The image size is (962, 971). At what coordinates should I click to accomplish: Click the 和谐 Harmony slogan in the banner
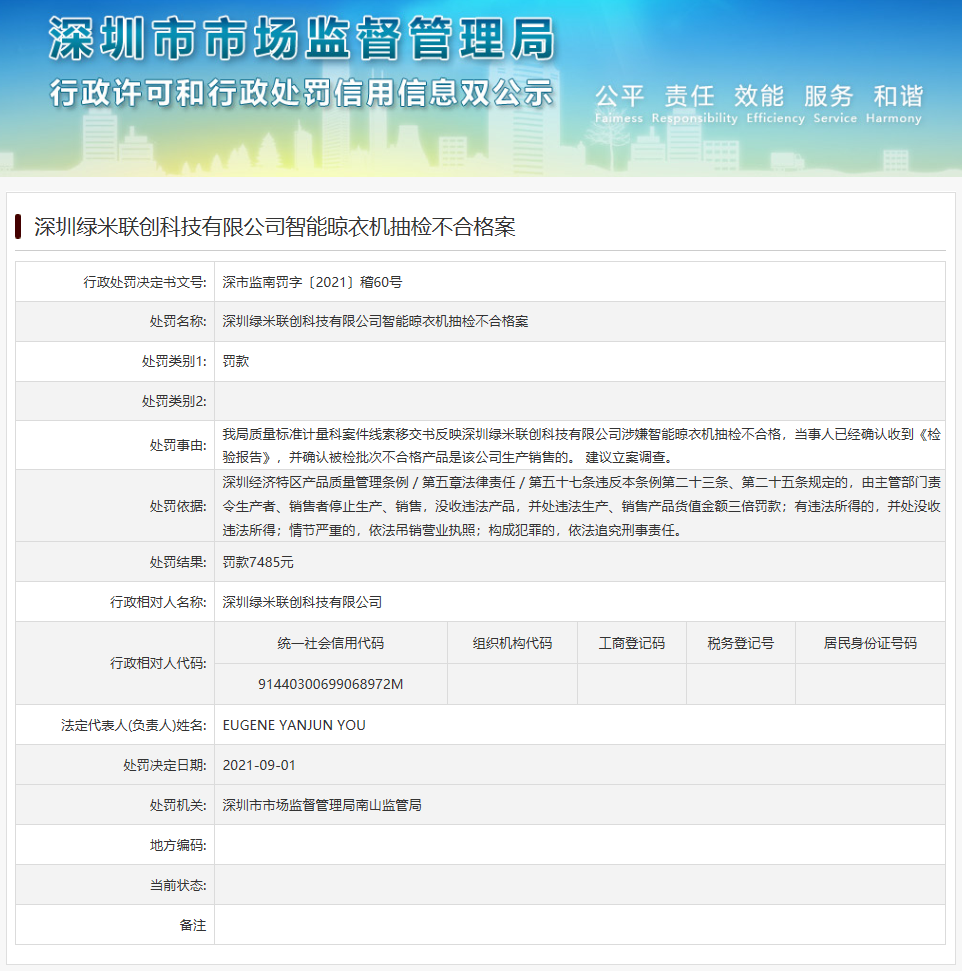tap(894, 103)
